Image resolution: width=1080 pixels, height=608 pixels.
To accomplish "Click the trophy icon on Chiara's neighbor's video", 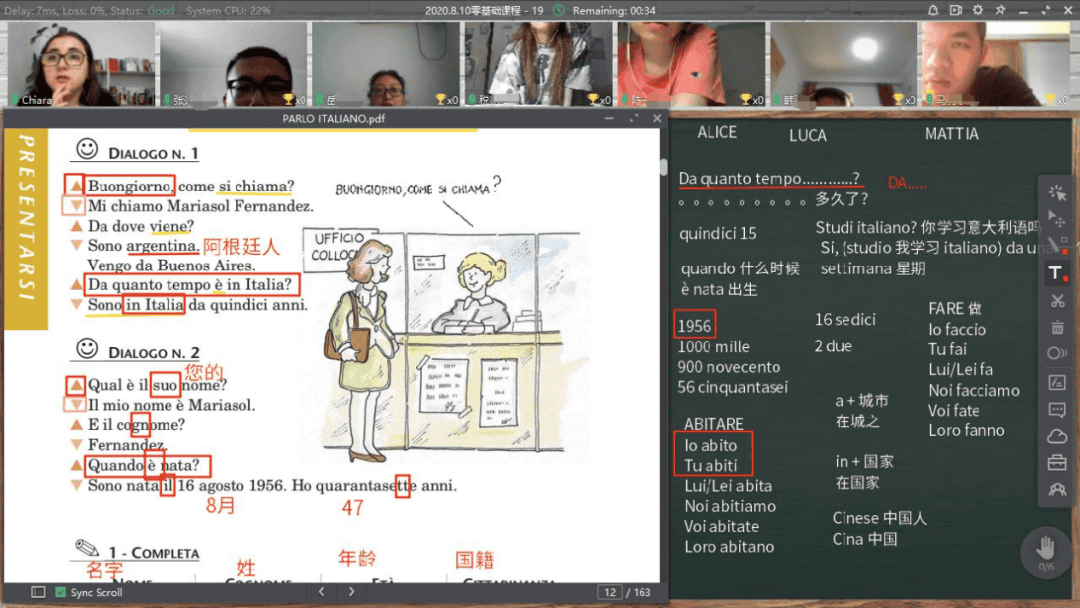I will [289, 99].
